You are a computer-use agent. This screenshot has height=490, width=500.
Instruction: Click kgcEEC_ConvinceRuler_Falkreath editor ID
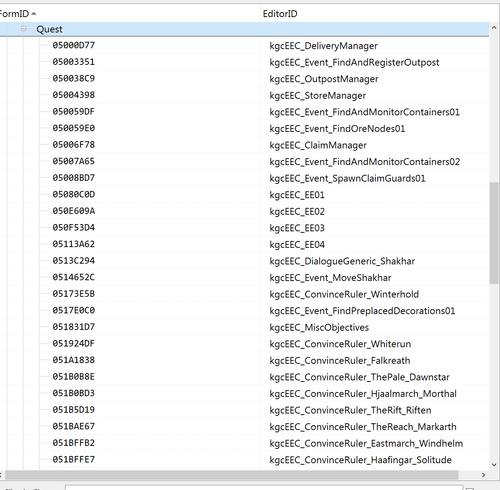pyautogui.click(x=340, y=361)
